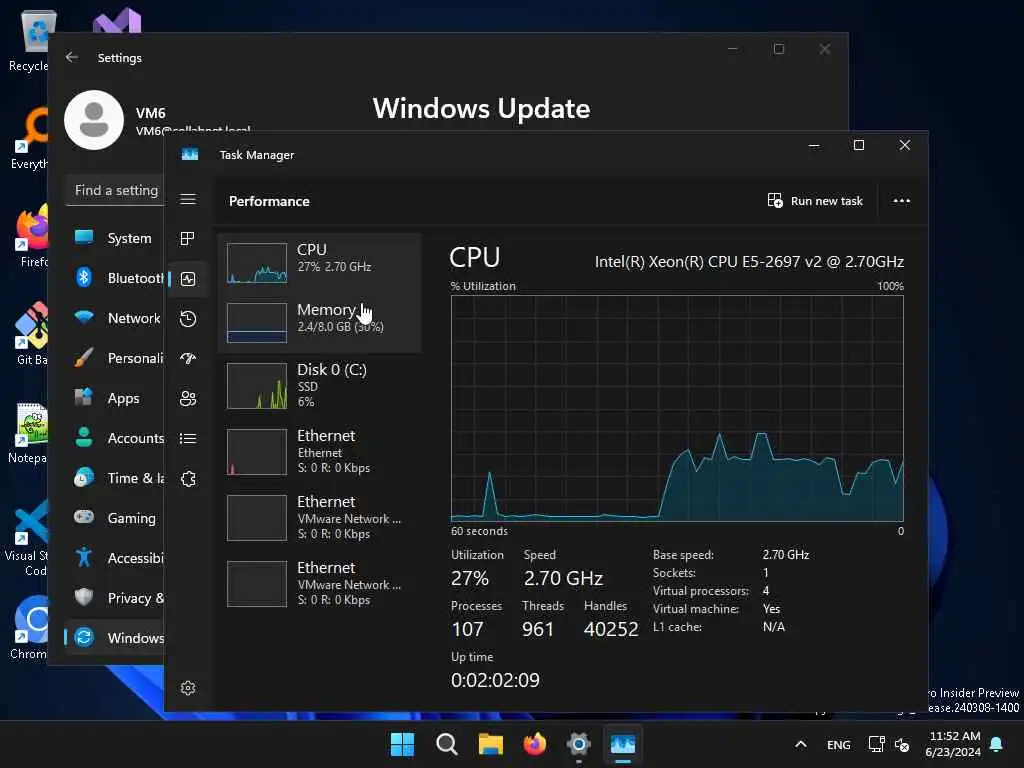The width and height of the screenshot is (1024, 768).
Task: Click the 27% utilization value
Action: pos(470,578)
